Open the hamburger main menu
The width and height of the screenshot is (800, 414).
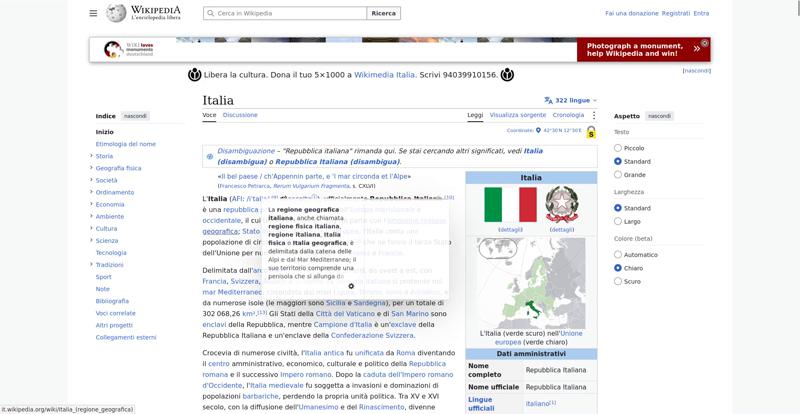[93, 13]
